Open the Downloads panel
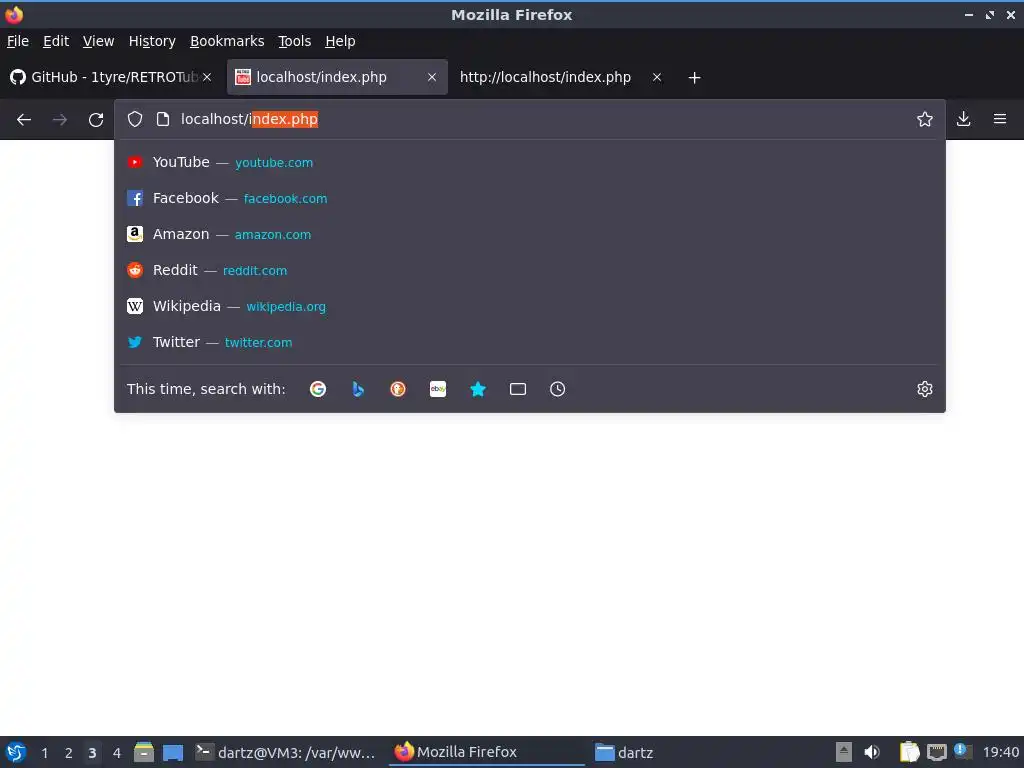Image resolution: width=1024 pixels, height=768 pixels. click(x=963, y=119)
